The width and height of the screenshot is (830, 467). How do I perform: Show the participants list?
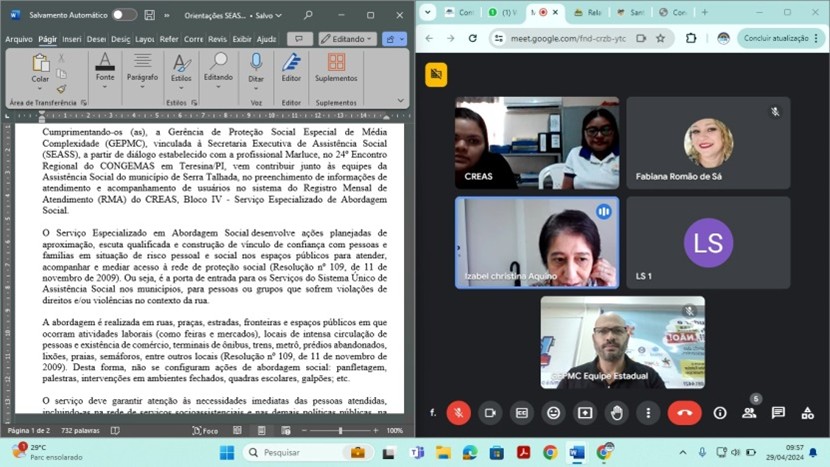[749, 412]
